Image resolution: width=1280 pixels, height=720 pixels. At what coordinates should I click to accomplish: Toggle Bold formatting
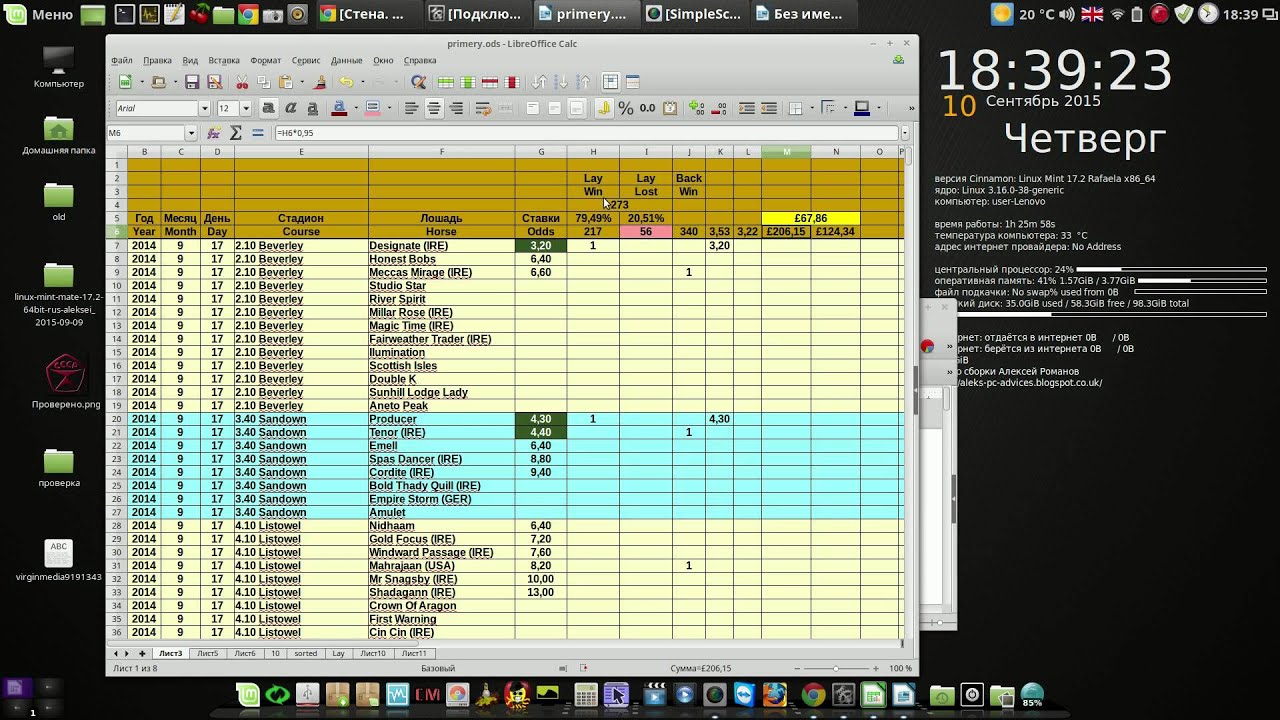(x=269, y=108)
